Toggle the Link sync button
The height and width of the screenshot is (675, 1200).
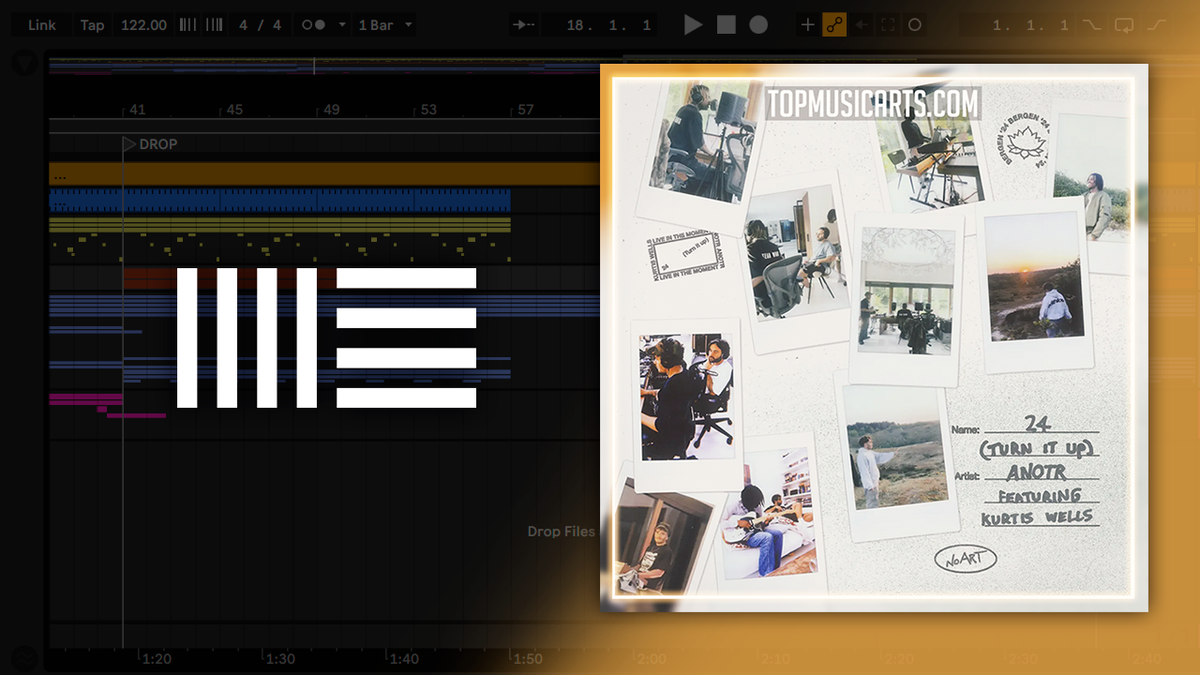coord(42,25)
